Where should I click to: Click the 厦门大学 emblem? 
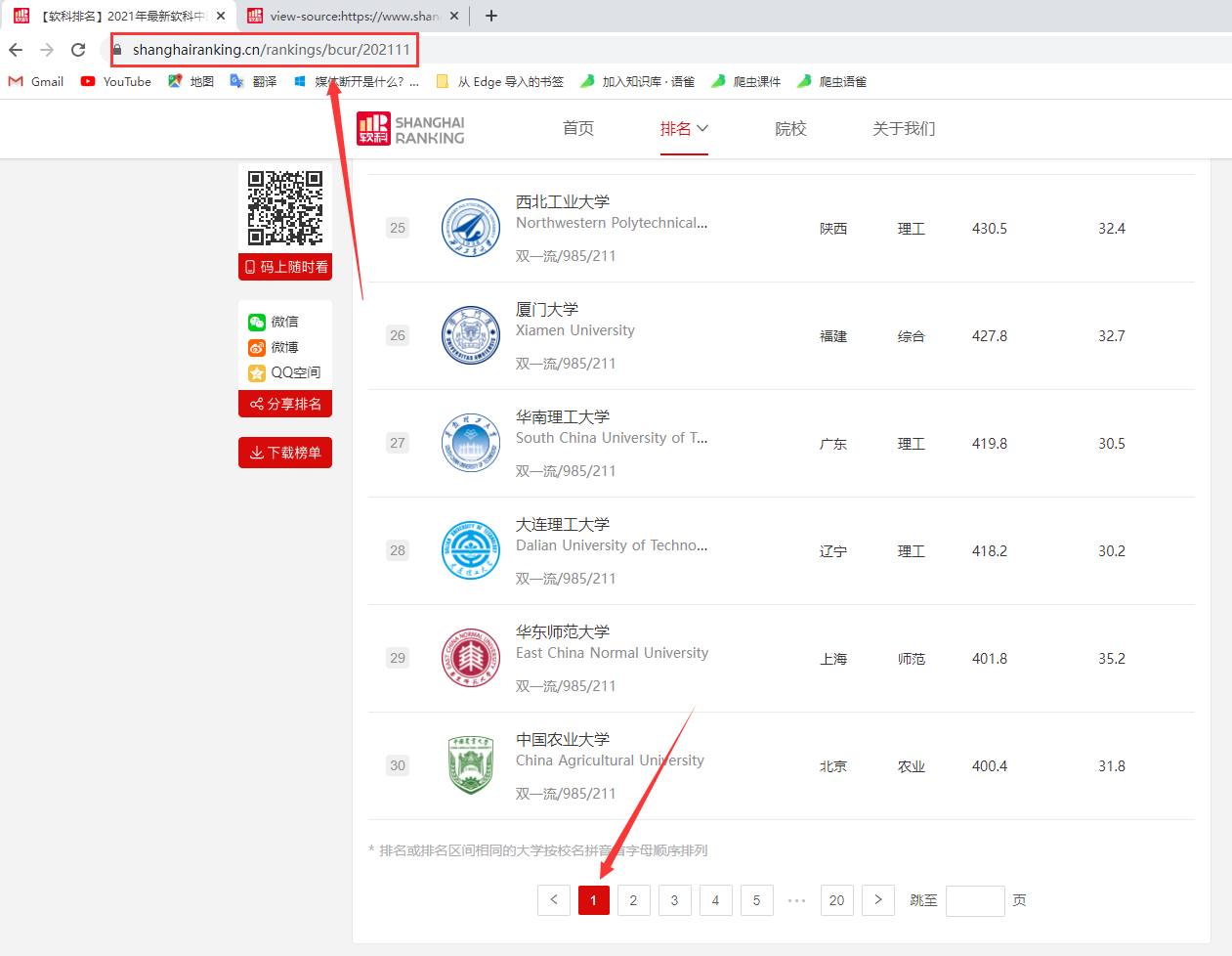point(471,335)
